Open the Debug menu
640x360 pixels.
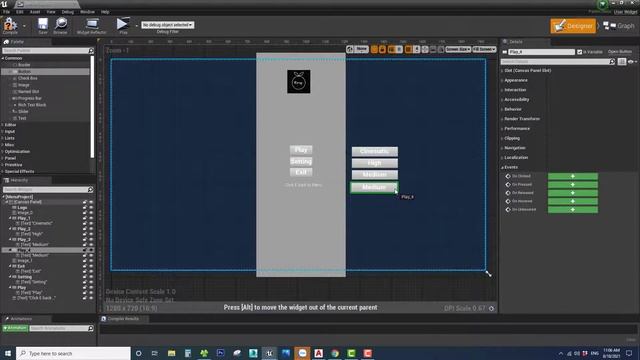(68, 12)
